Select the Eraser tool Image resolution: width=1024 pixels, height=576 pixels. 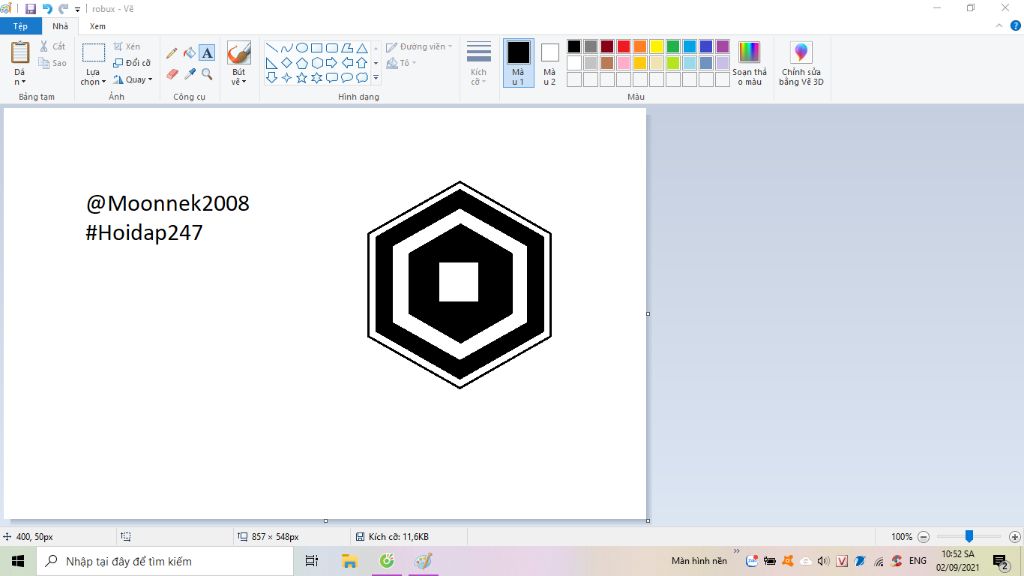coord(172,74)
